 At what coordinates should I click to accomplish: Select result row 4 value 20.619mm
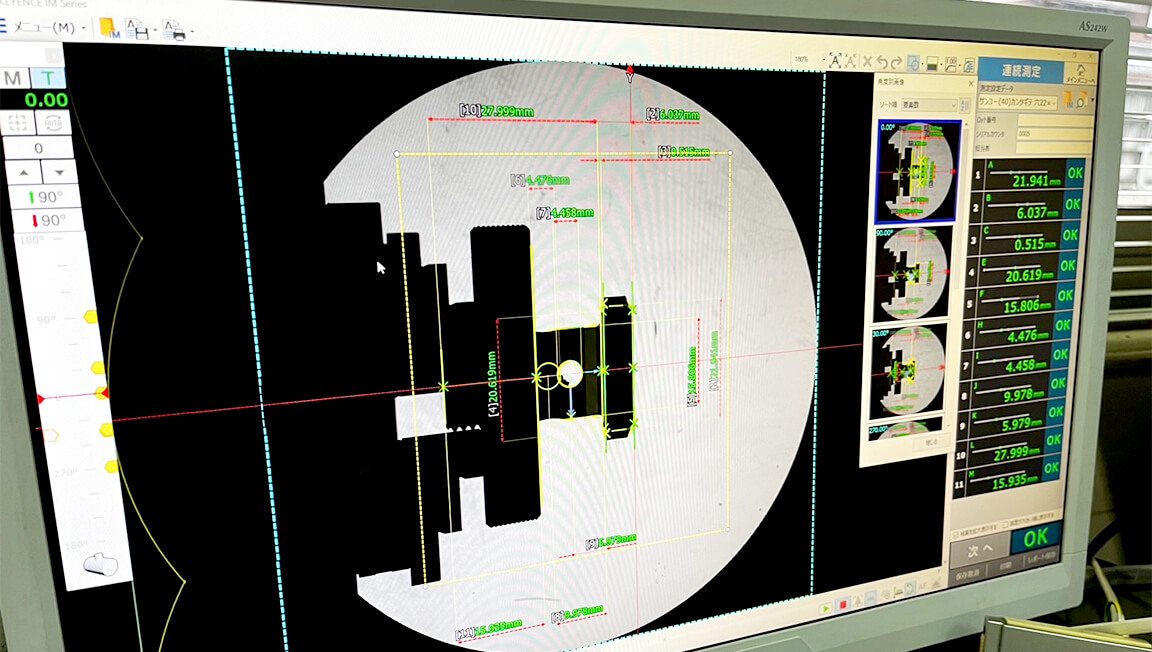pyautogui.click(x=1018, y=270)
